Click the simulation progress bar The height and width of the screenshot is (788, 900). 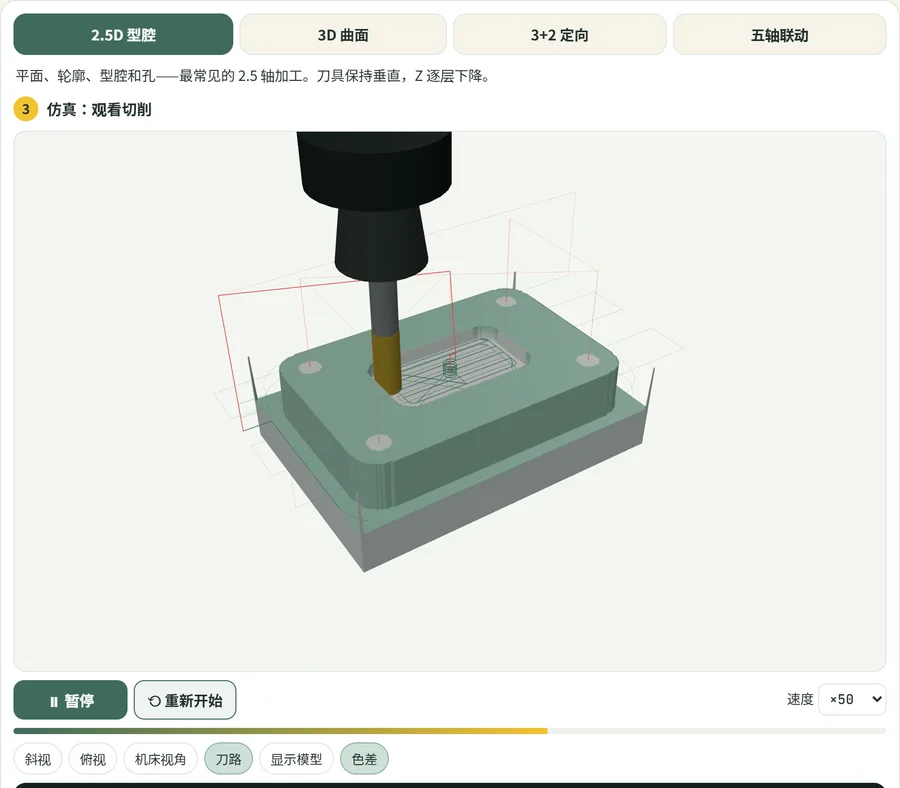(x=449, y=731)
